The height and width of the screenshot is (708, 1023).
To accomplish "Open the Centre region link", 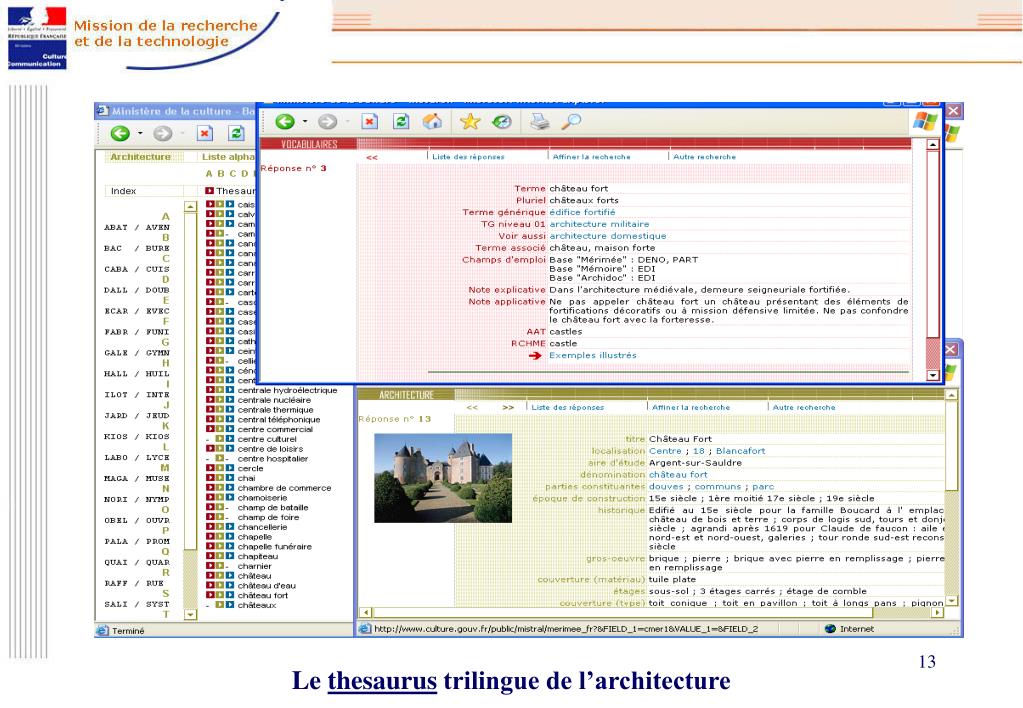I will (665, 451).
